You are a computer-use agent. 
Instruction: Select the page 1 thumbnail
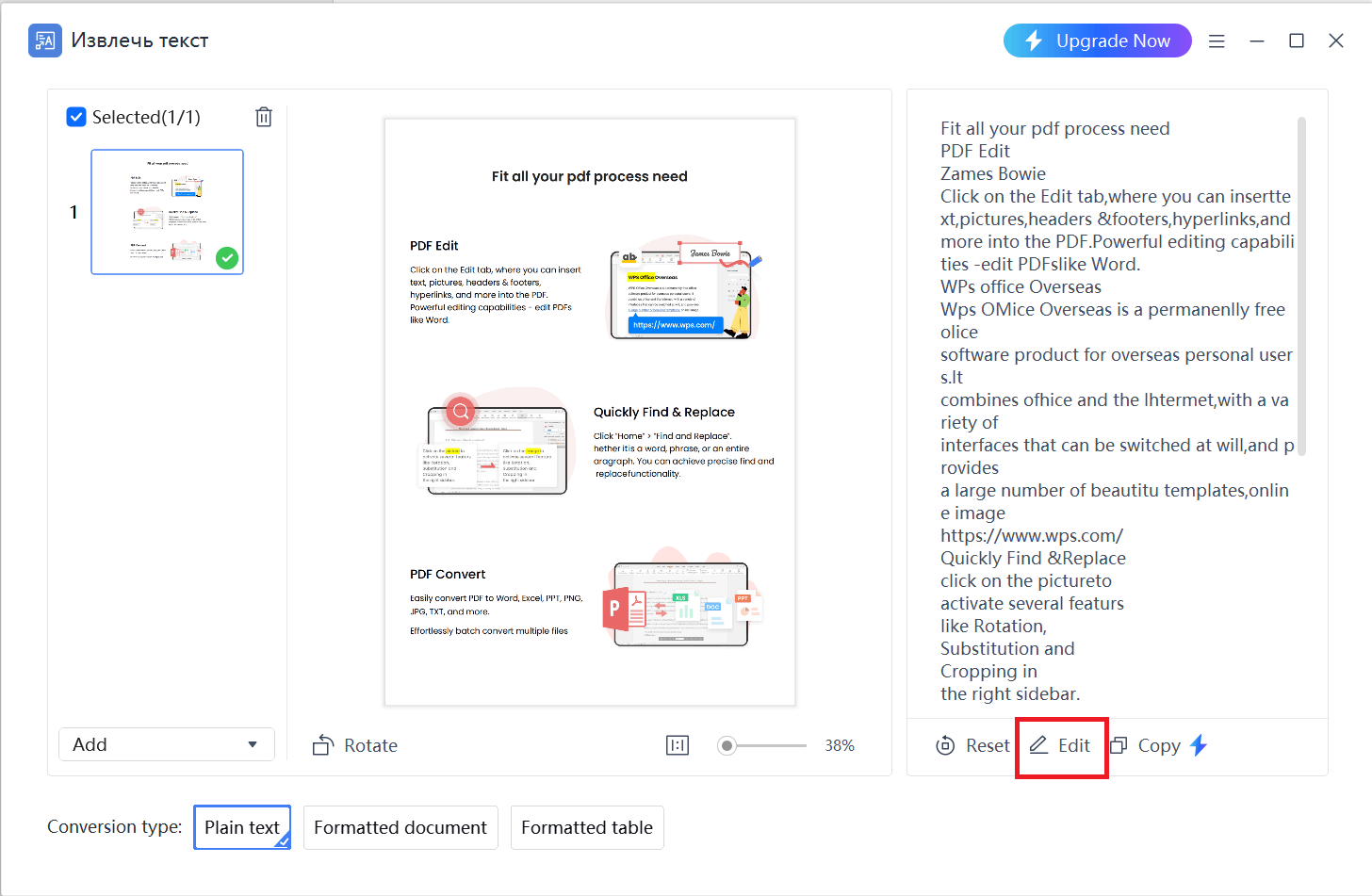click(x=167, y=211)
